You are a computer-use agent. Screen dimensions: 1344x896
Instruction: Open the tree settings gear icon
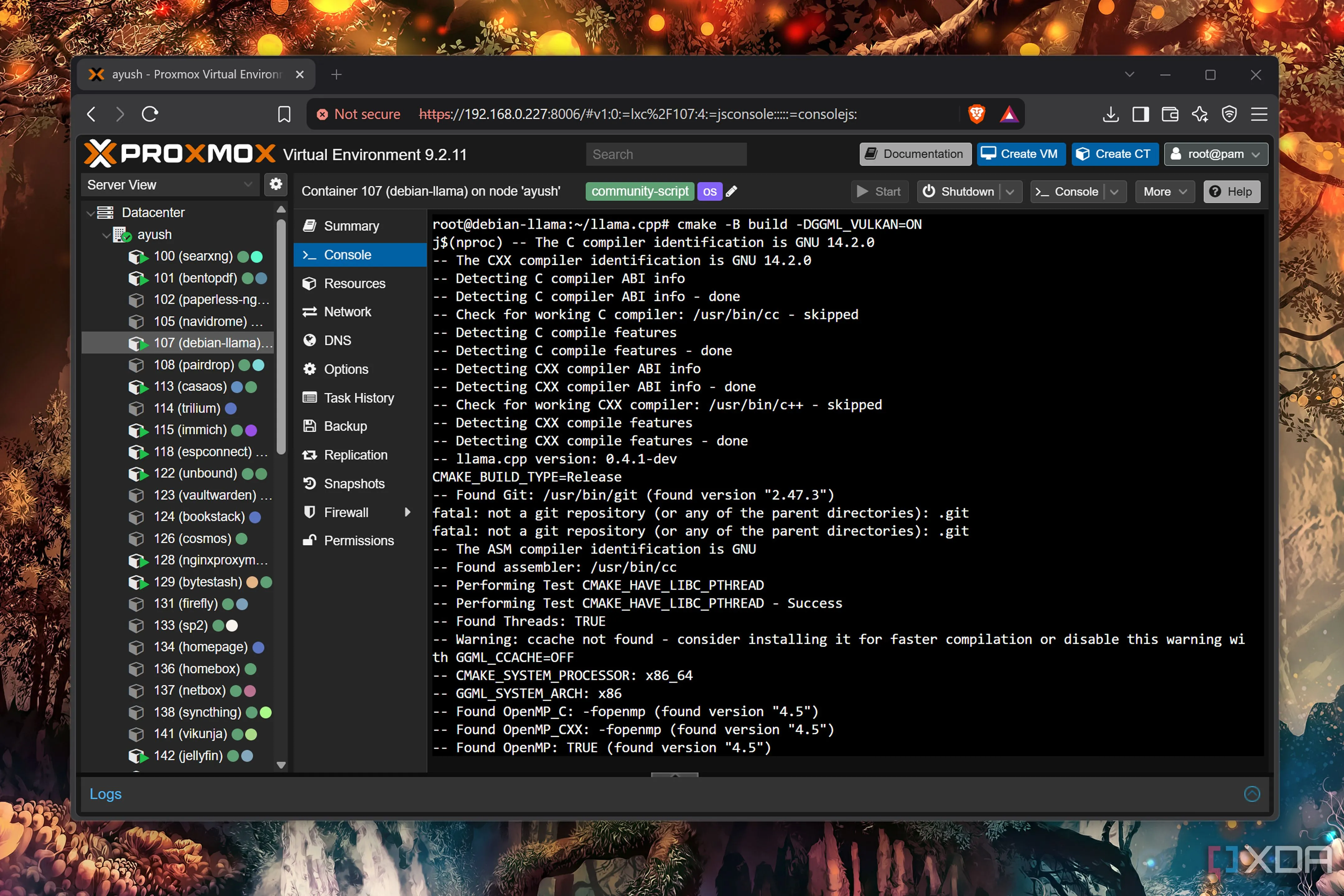pos(276,184)
